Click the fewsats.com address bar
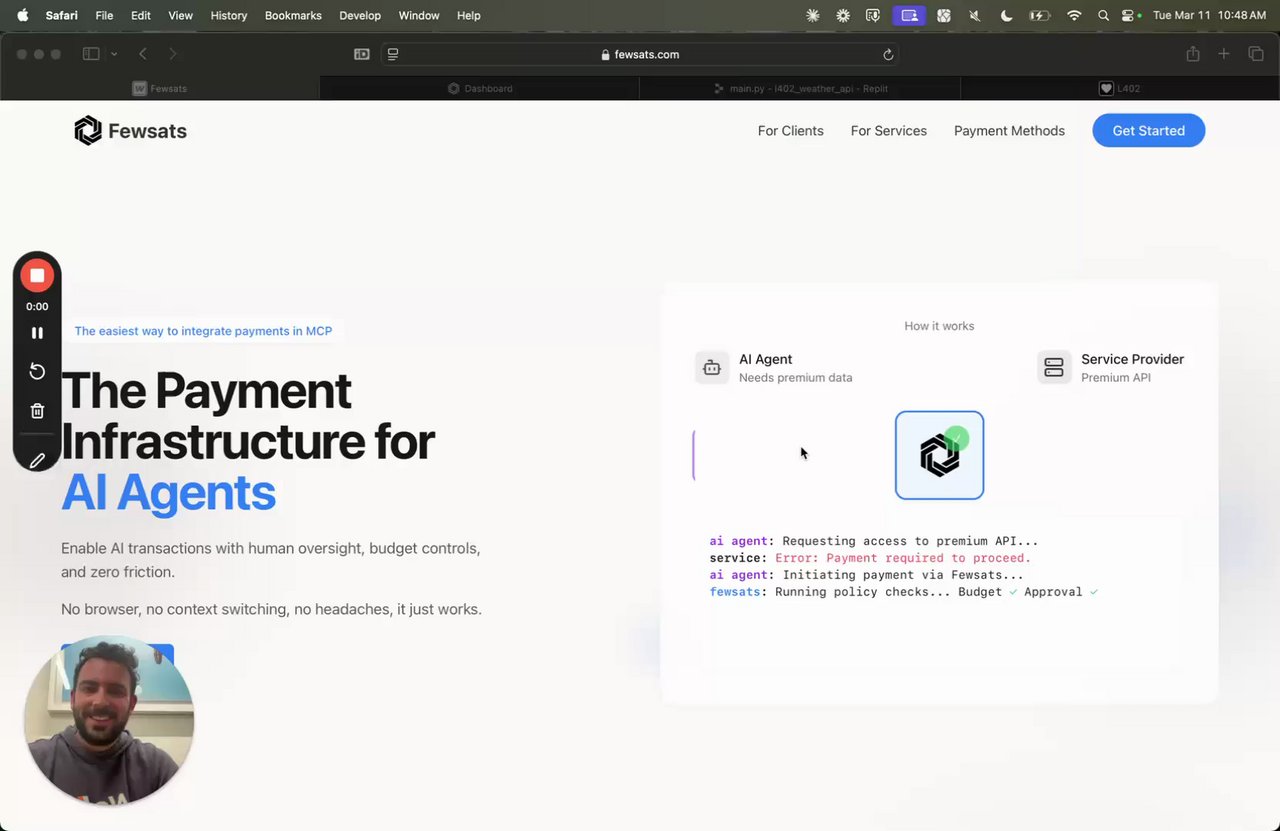The image size is (1280, 831). pyautogui.click(x=640, y=54)
